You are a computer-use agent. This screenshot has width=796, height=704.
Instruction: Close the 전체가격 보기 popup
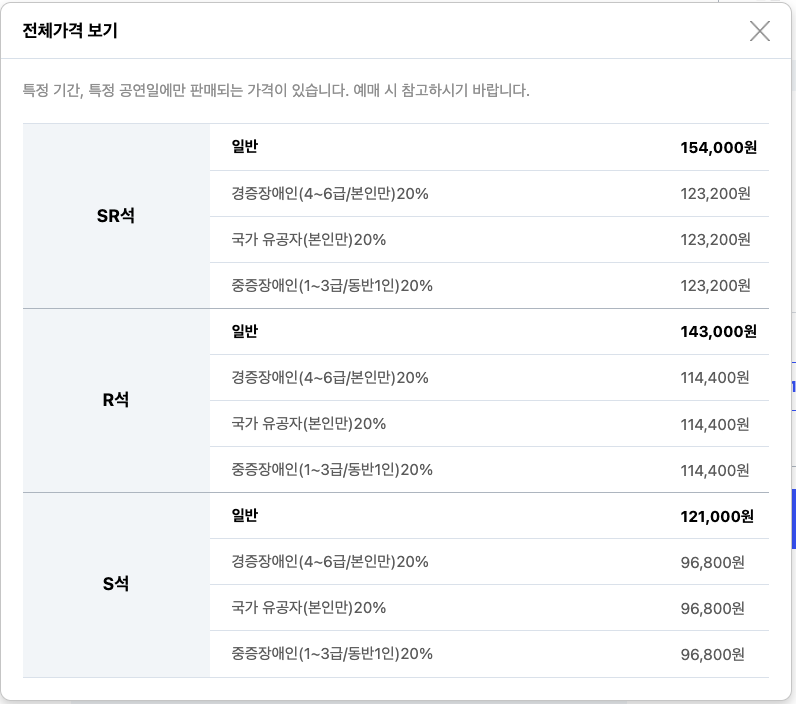pos(759,31)
